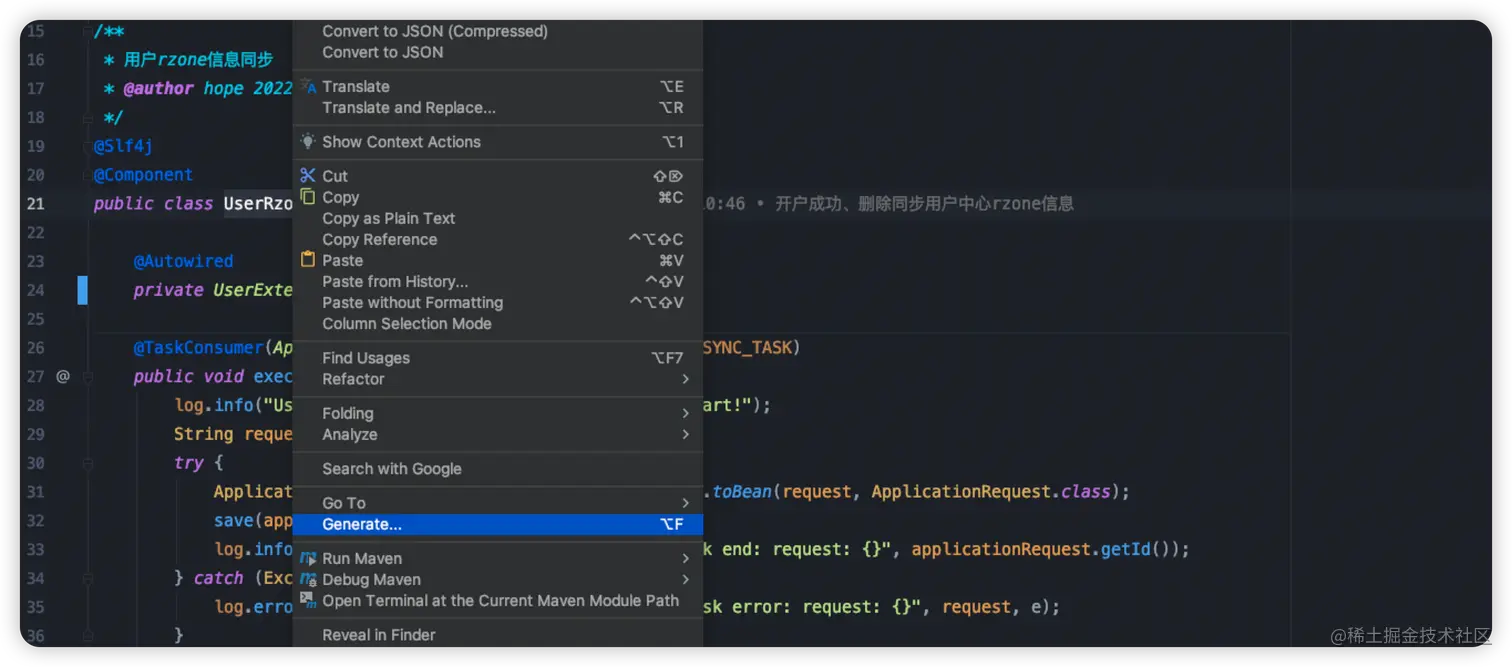Click the scissors Cut icon
Viewport: 1512px width, 667px height.
(x=308, y=175)
